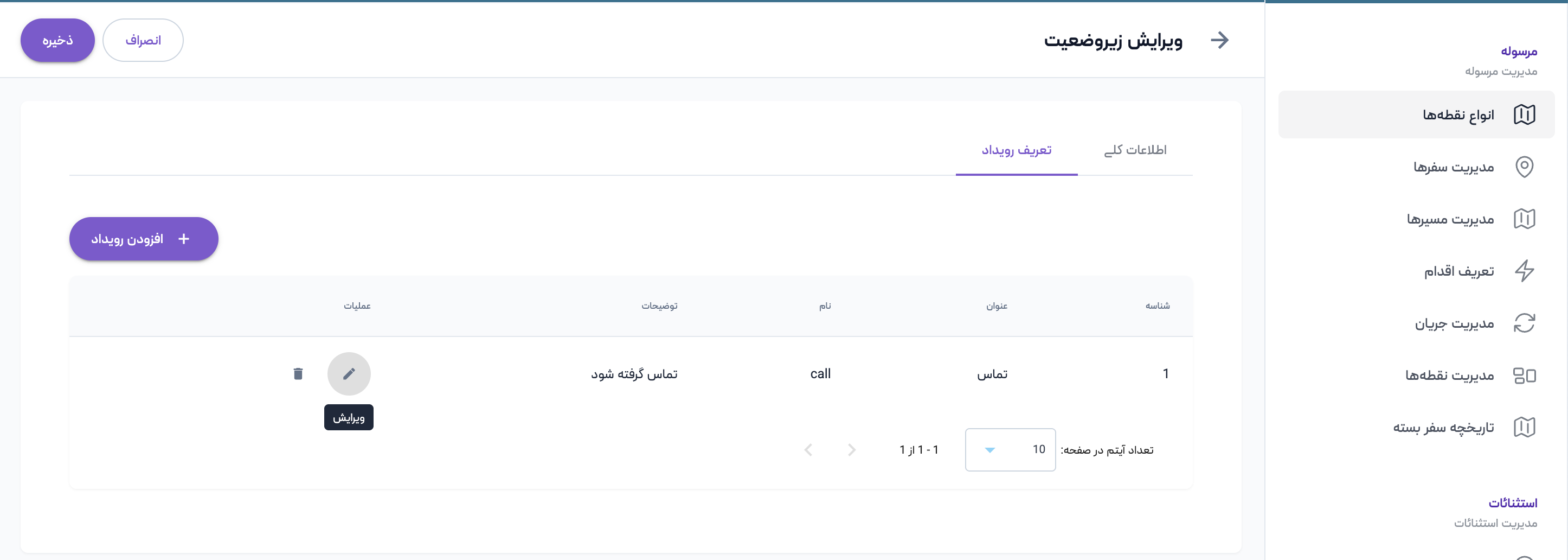Click the map icon for تاریخچه سفر بسته
Screen dimensions: 1568x560
click(1524, 427)
